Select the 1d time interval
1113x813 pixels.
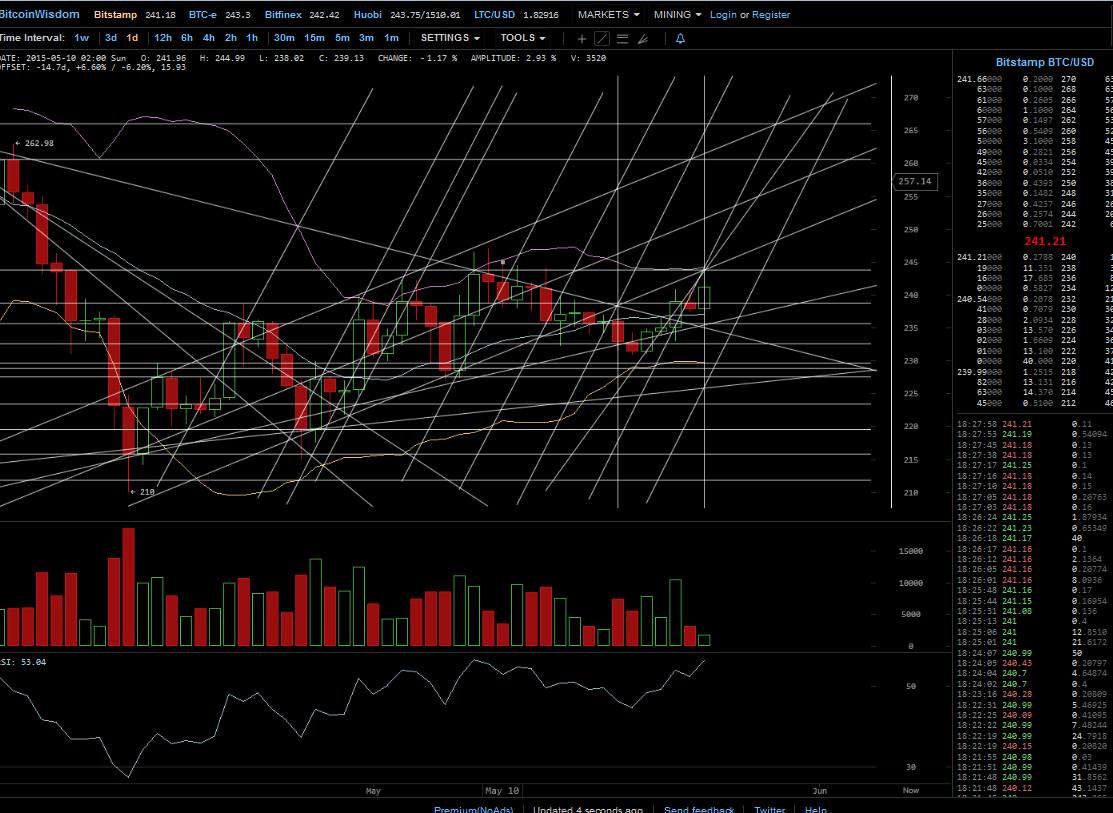coord(132,38)
